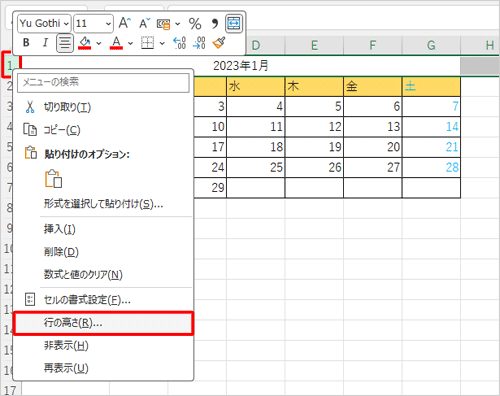Activate the format painter brush
Viewport: 500px width, 396px height.
(x=219, y=43)
